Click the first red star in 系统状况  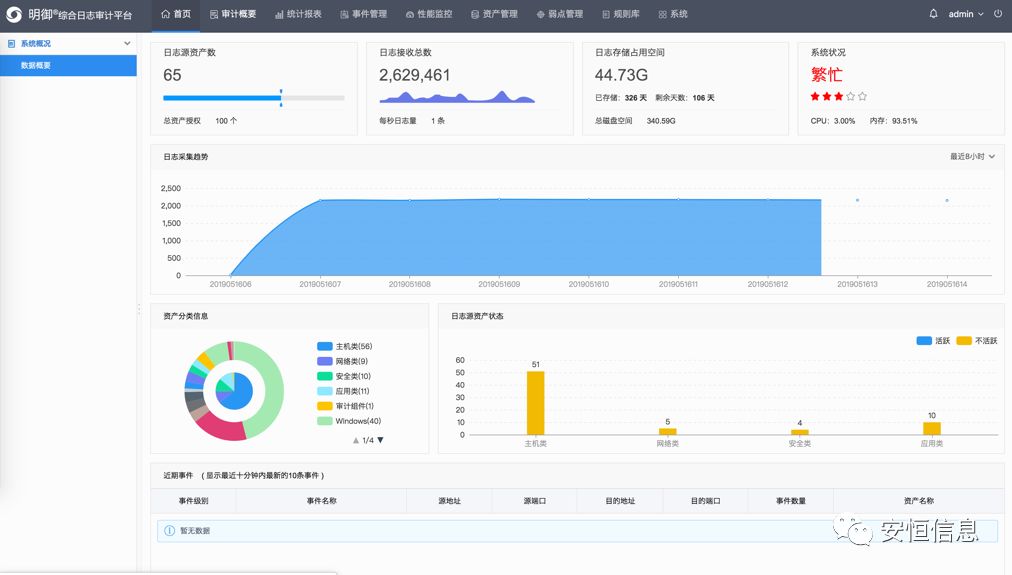[x=815, y=97]
